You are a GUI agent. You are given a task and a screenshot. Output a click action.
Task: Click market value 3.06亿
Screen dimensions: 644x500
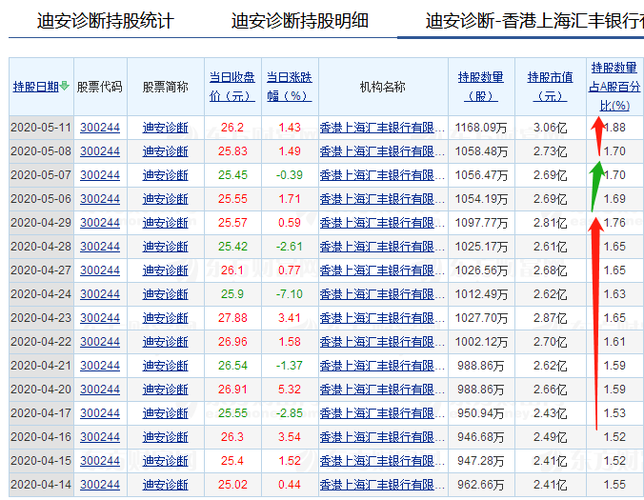(x=550, y=127)
